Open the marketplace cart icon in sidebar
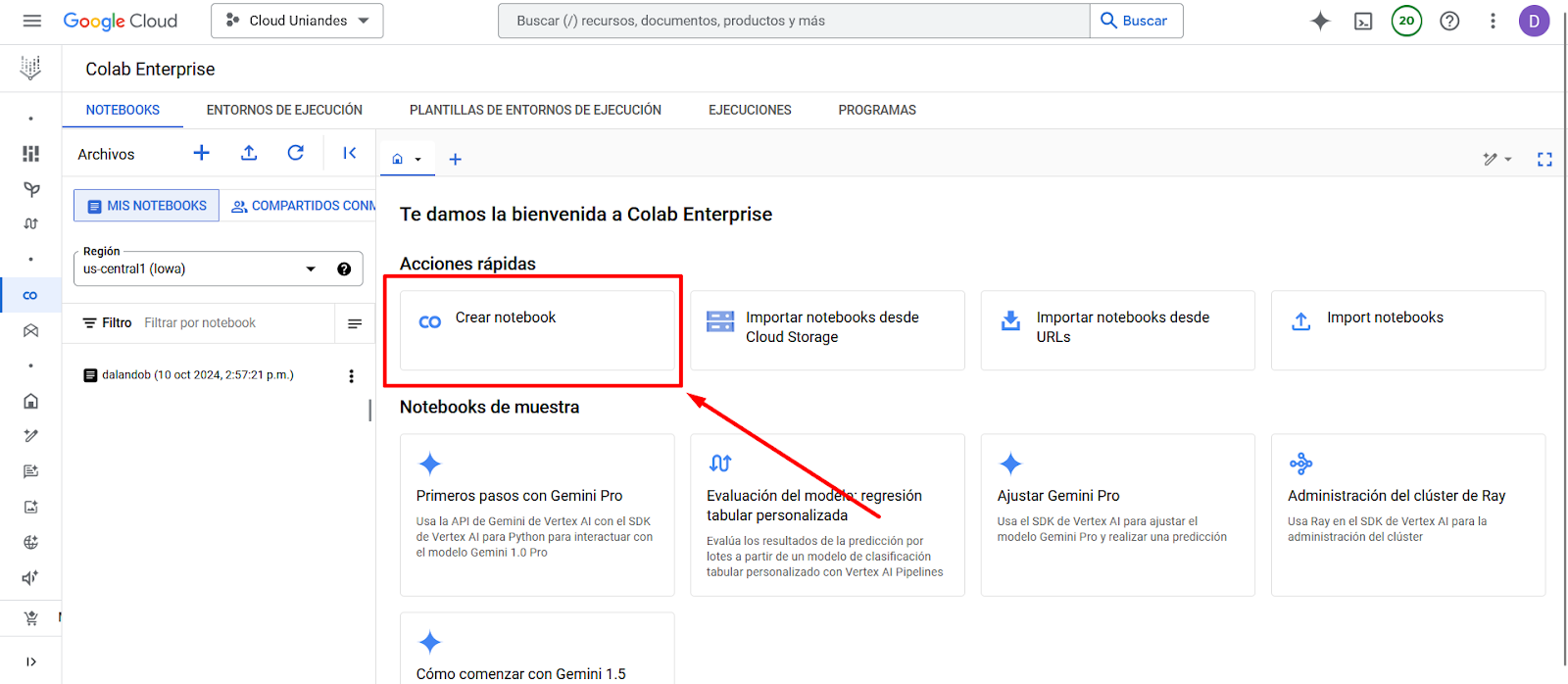The width and height of the screenshot is (1568, 684). pyautogui.click(x=31, y=618)
